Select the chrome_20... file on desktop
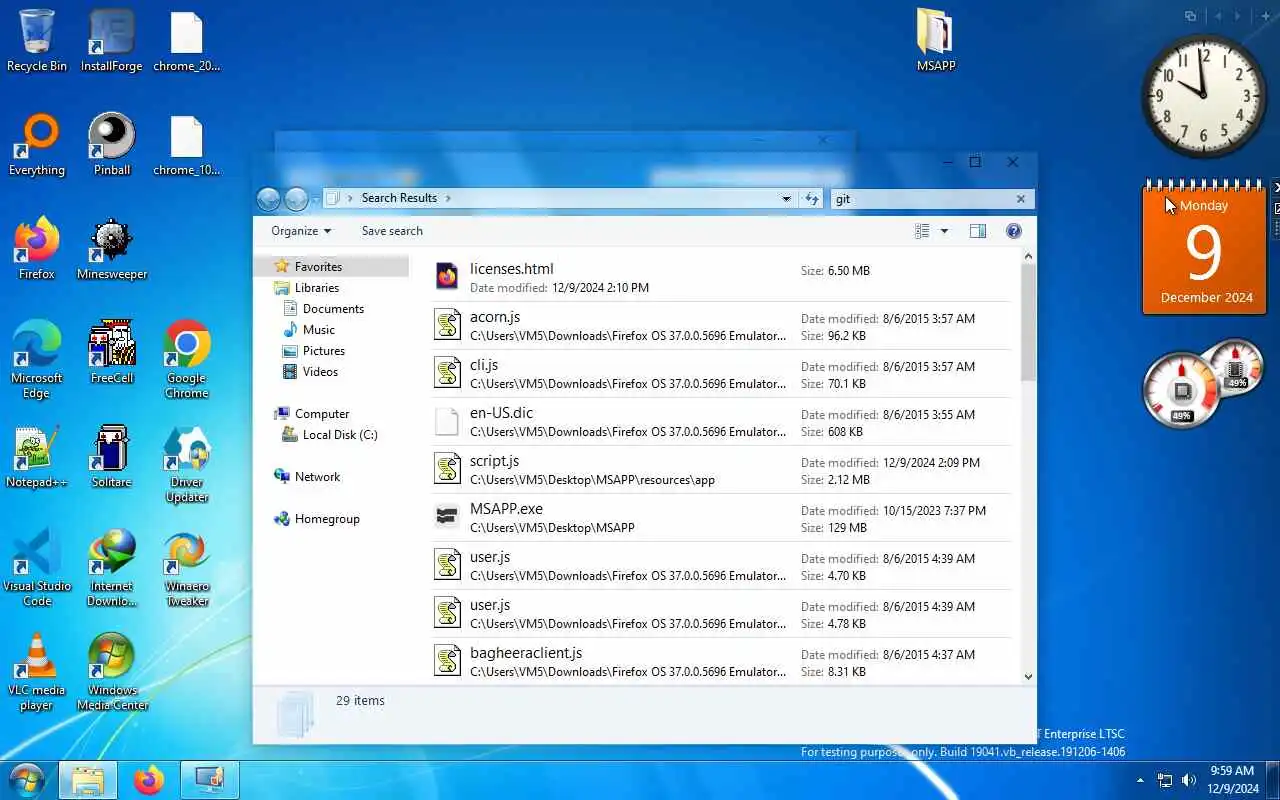Image resolution: width=1280 pixels, height=800 pixels. click(187, 42)
